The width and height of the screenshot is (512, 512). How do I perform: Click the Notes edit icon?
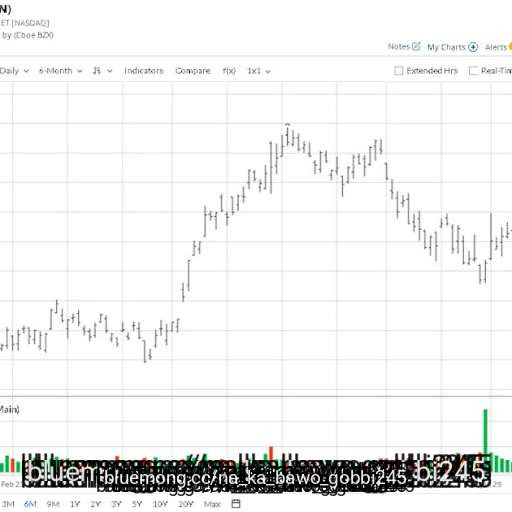(x=416, y=46)
